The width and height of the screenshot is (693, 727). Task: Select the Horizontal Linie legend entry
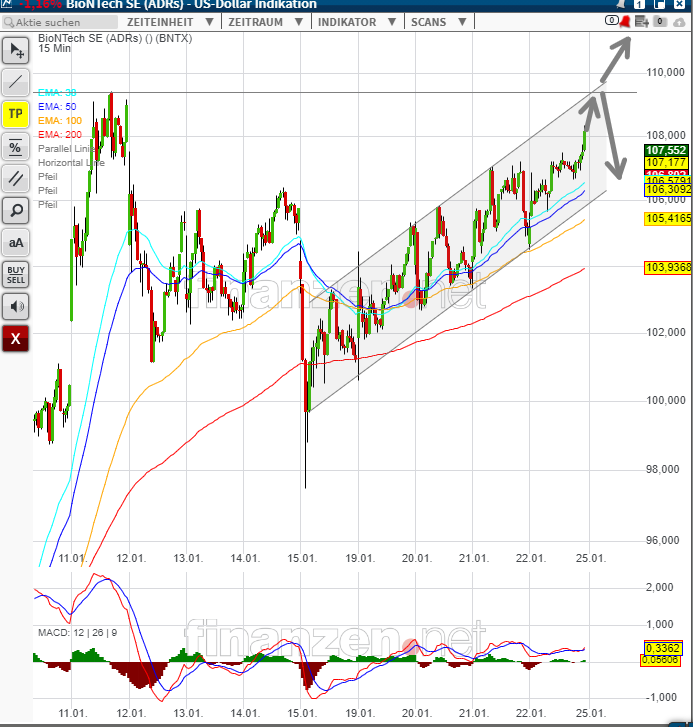pyautogui.click(x=71, y=163)
